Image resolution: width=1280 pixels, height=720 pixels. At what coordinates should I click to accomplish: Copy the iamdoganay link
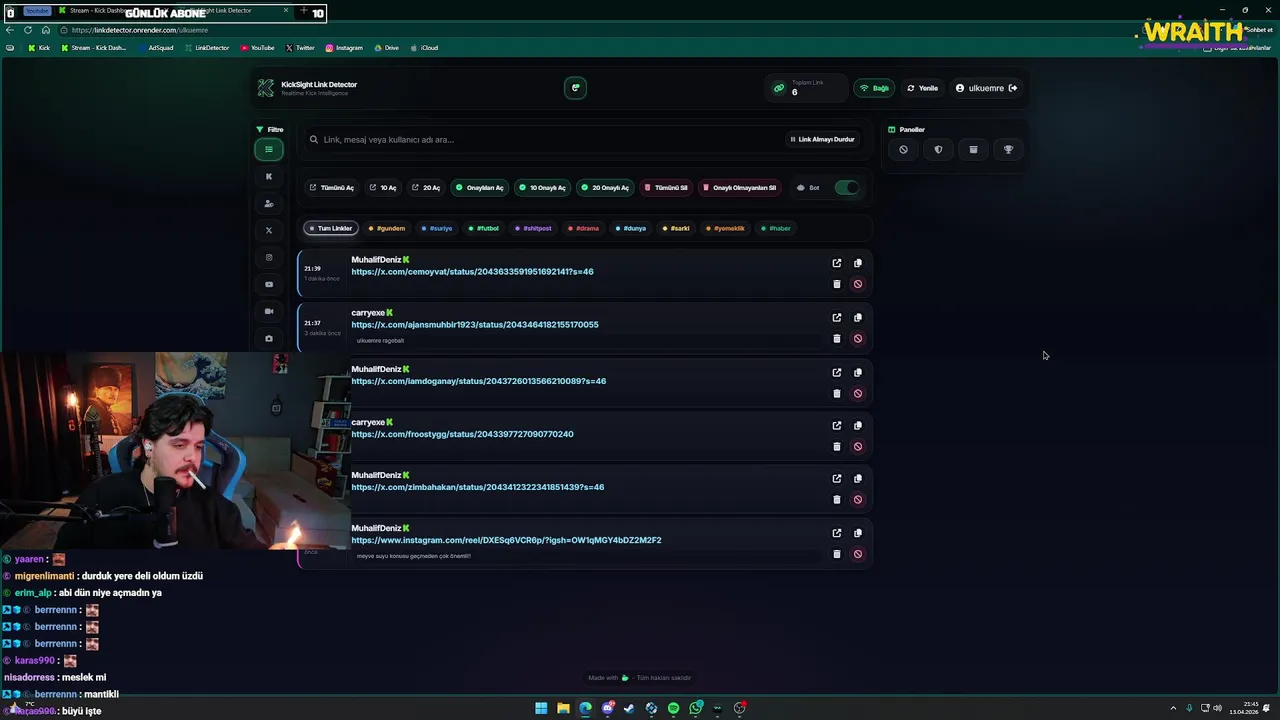coord(857,372)
